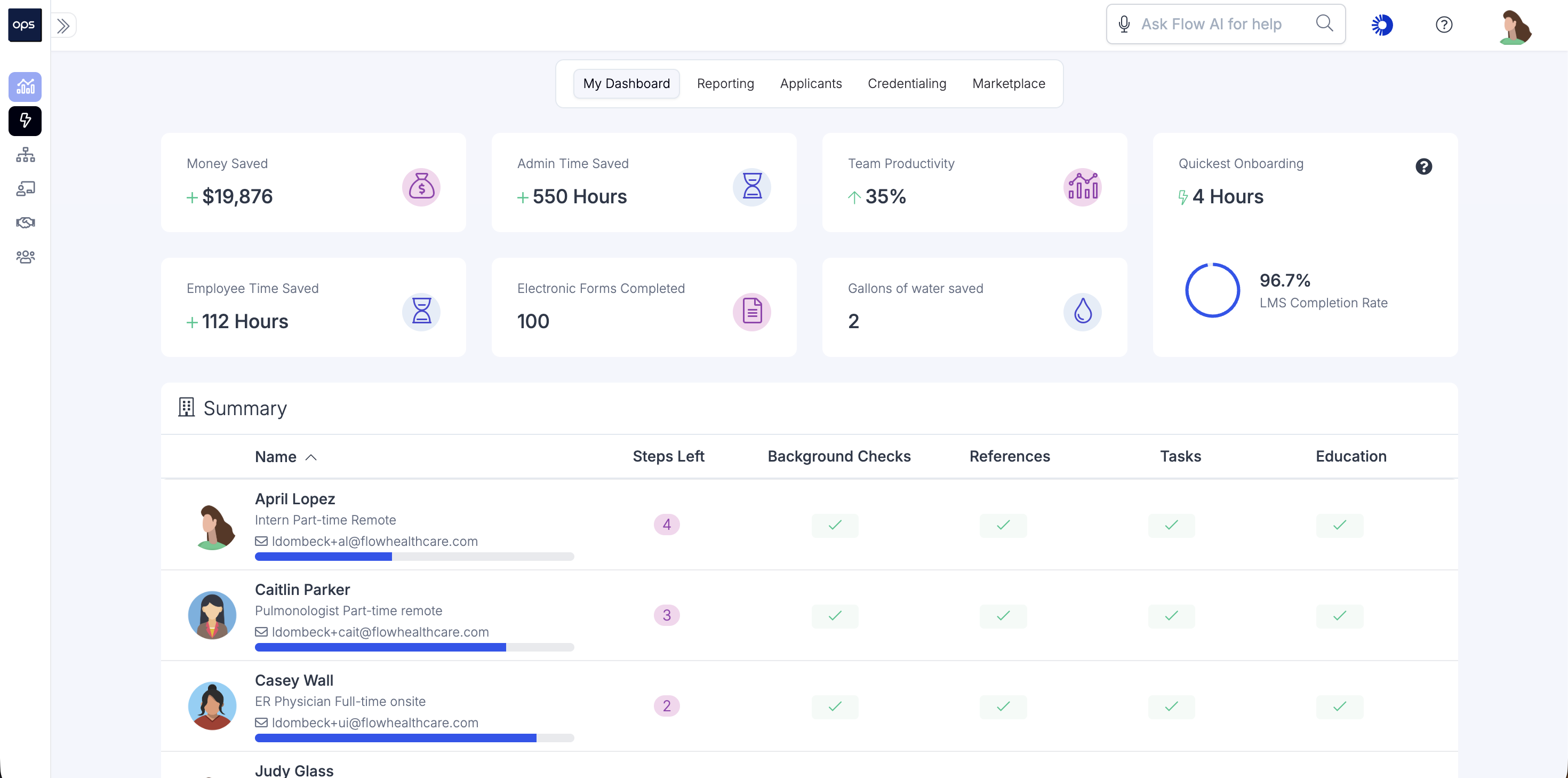This screenshot has height=778, width=1568.
Task: Click the Flow AI sunburst icon
Action: [1382, 25]
